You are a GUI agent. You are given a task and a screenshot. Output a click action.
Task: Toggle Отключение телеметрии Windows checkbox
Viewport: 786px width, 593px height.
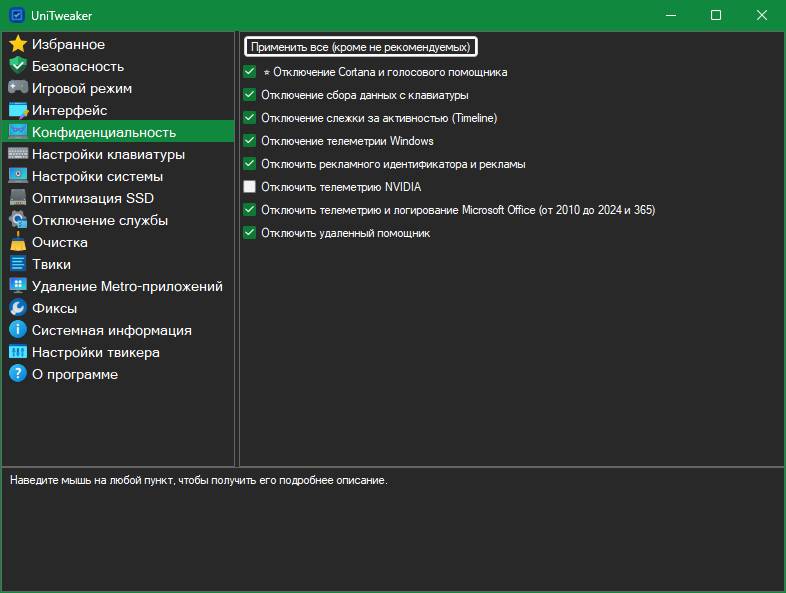click(x=250, y=141)
